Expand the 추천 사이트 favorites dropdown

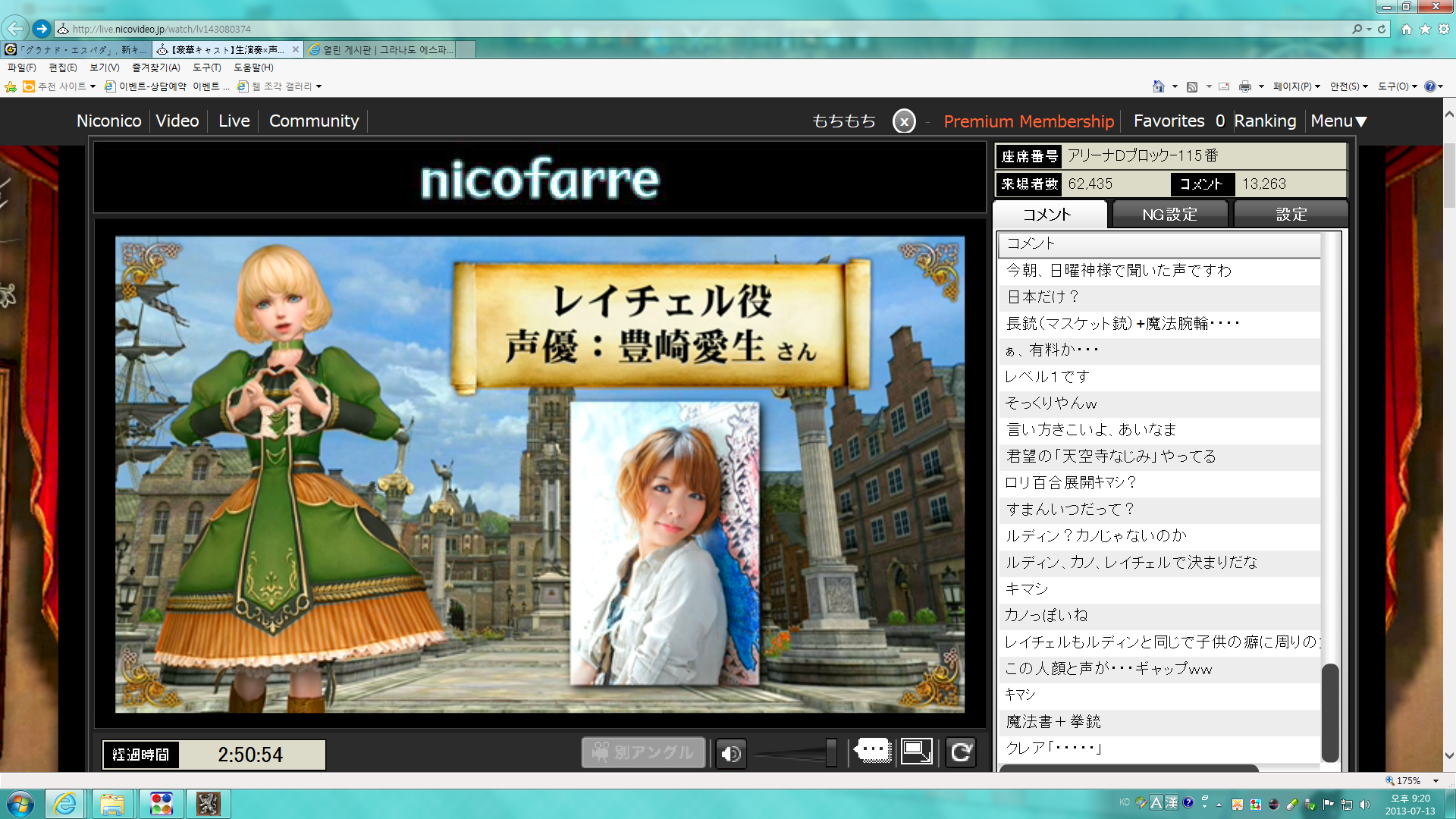click(93, 86)
